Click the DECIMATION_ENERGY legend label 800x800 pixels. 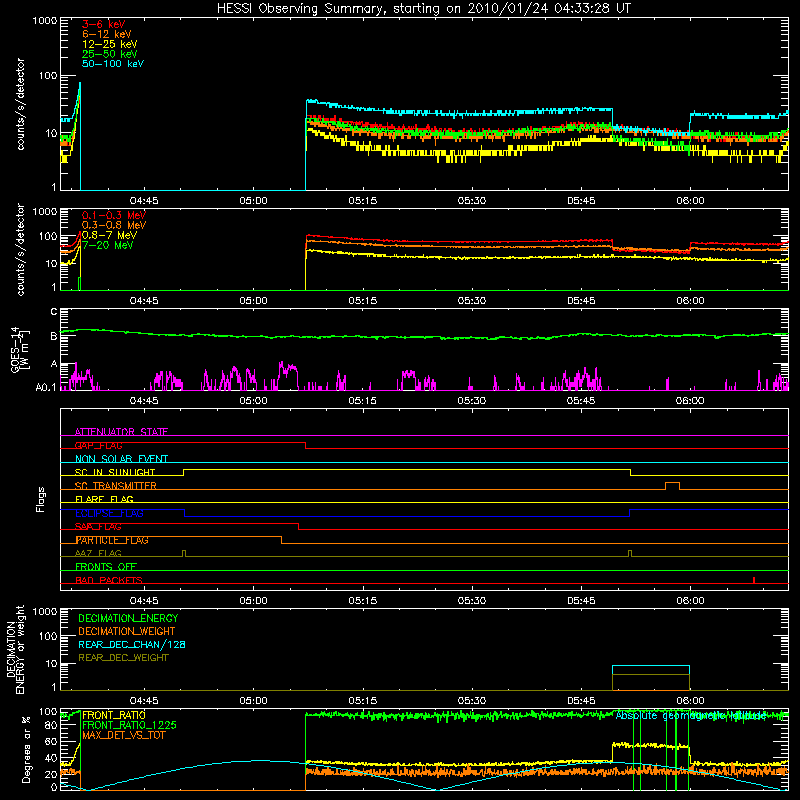pyautogui.click(x=128, y=618)
